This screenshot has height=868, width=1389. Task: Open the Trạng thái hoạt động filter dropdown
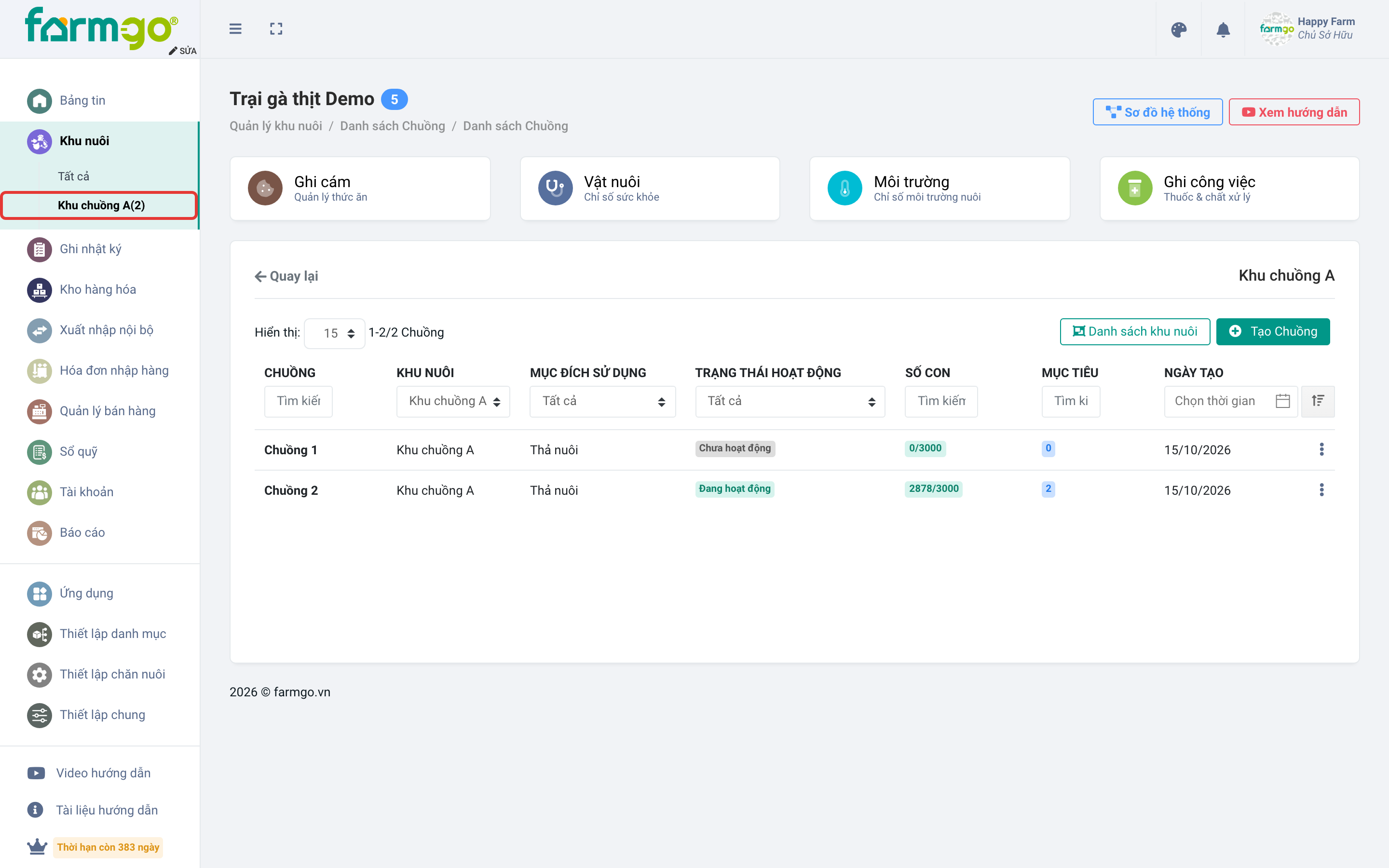(790, 401)
